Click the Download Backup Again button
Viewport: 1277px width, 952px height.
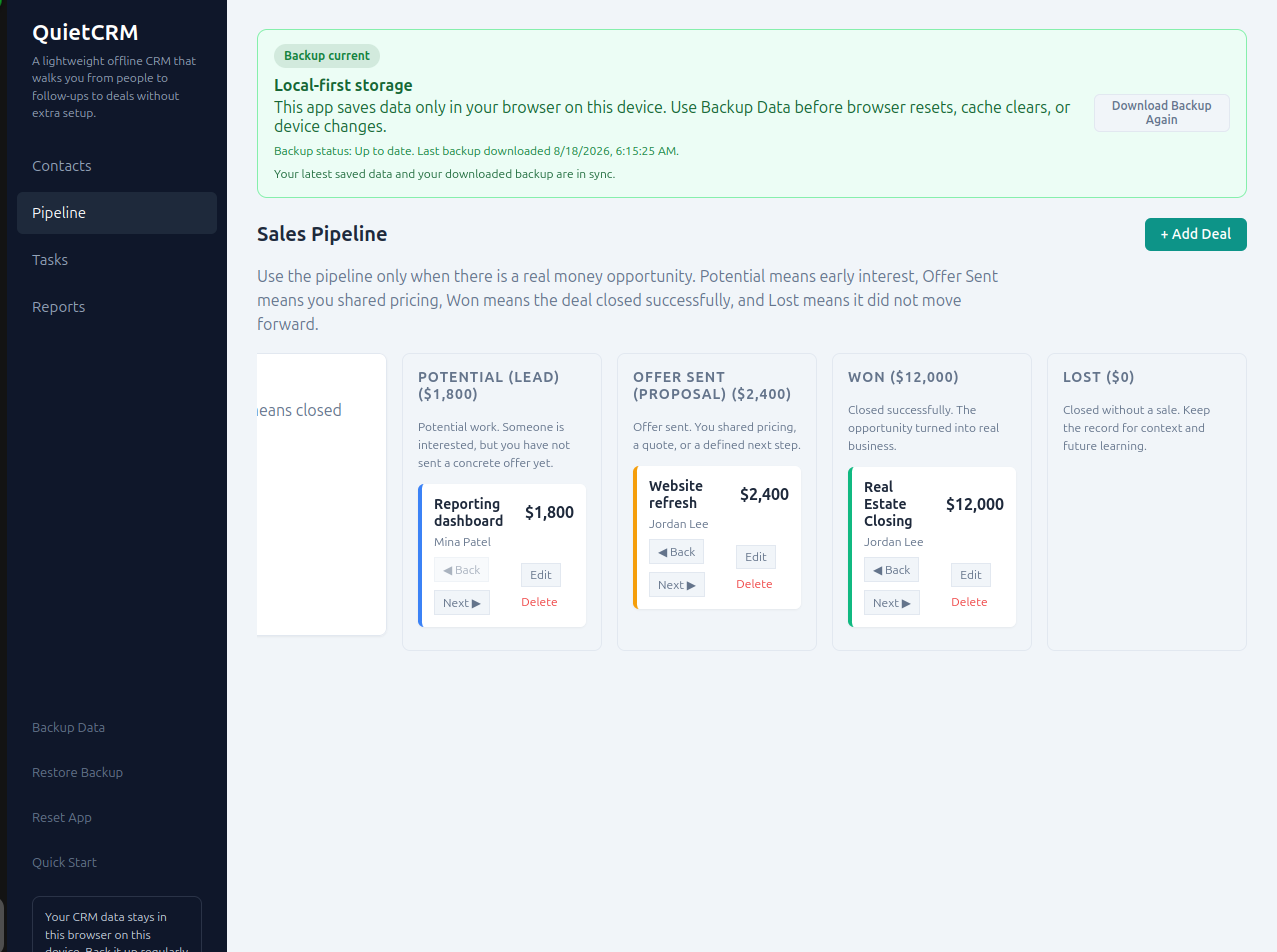[1161, 113]
